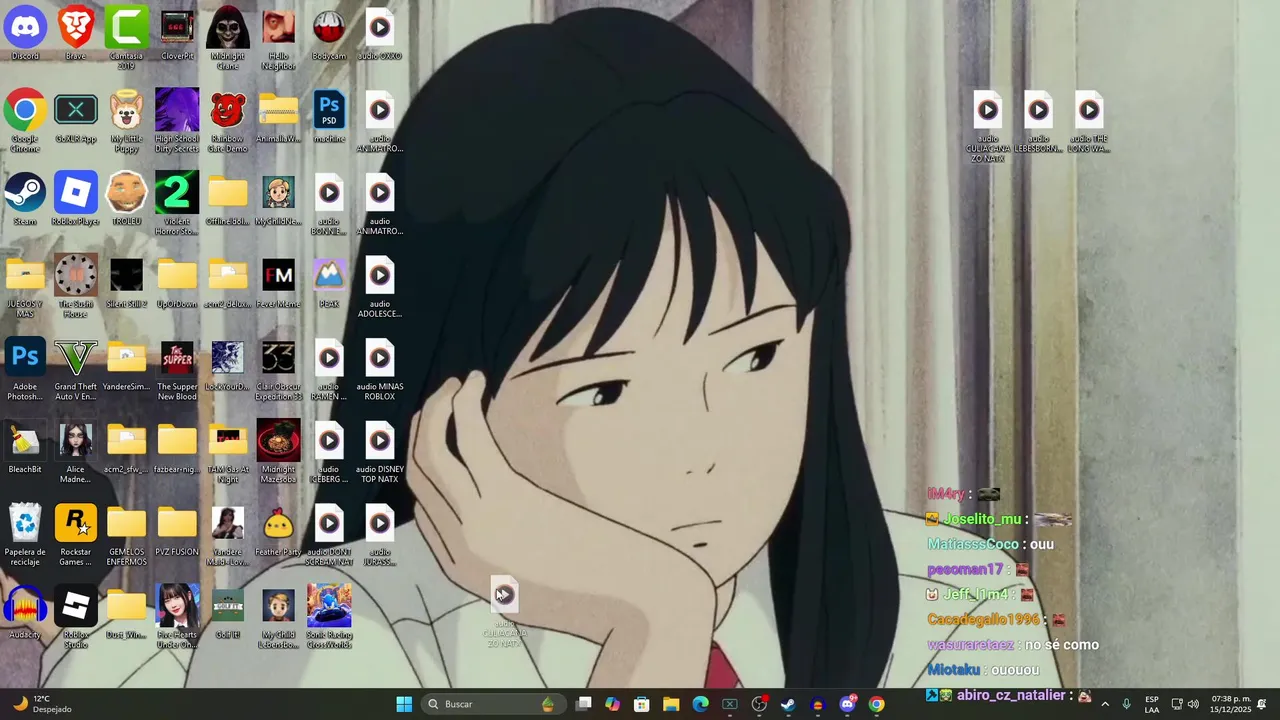Open Task View on taskbar
Viewport: 1280px width, 720px height.
tap(584, 704)
